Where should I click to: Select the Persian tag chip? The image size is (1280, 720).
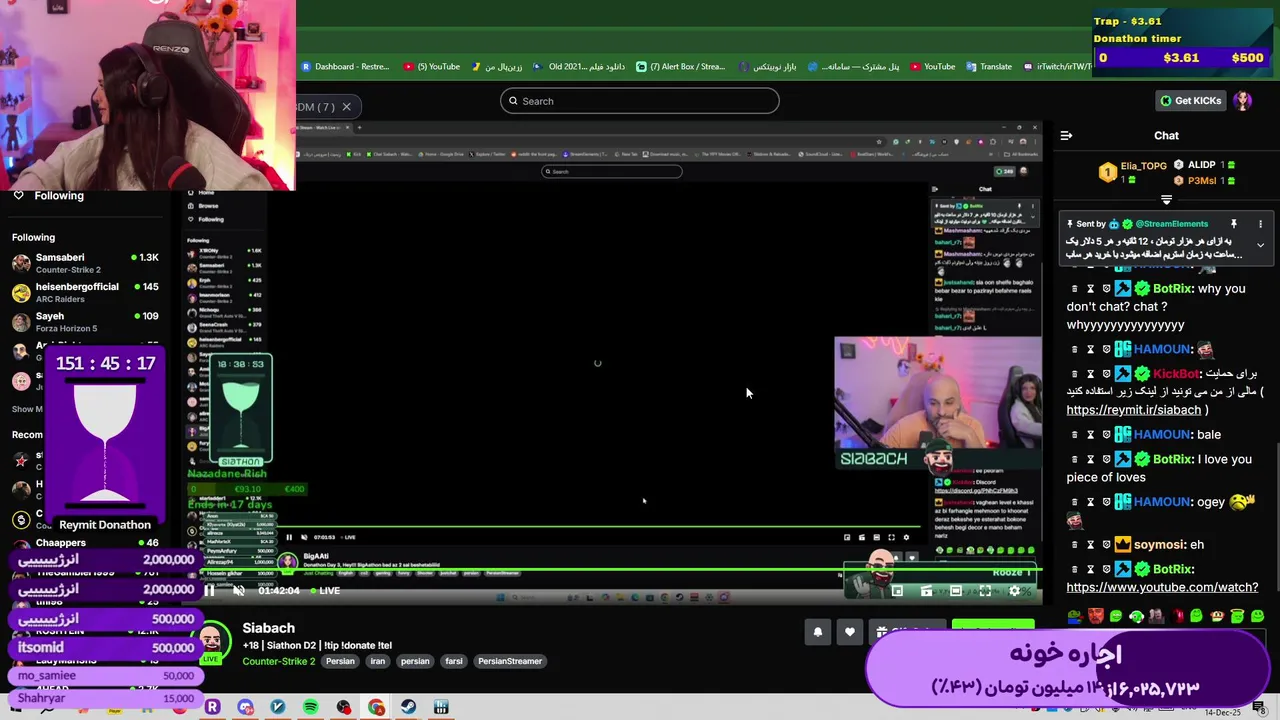(x=340, y=661)
